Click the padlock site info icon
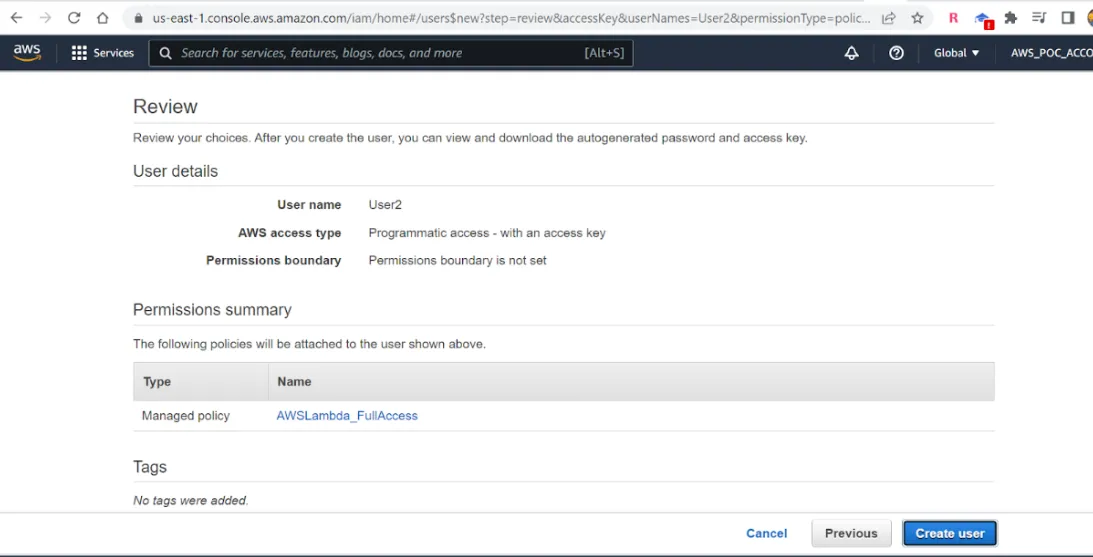The image size is (1093, 557). point(138,19)
